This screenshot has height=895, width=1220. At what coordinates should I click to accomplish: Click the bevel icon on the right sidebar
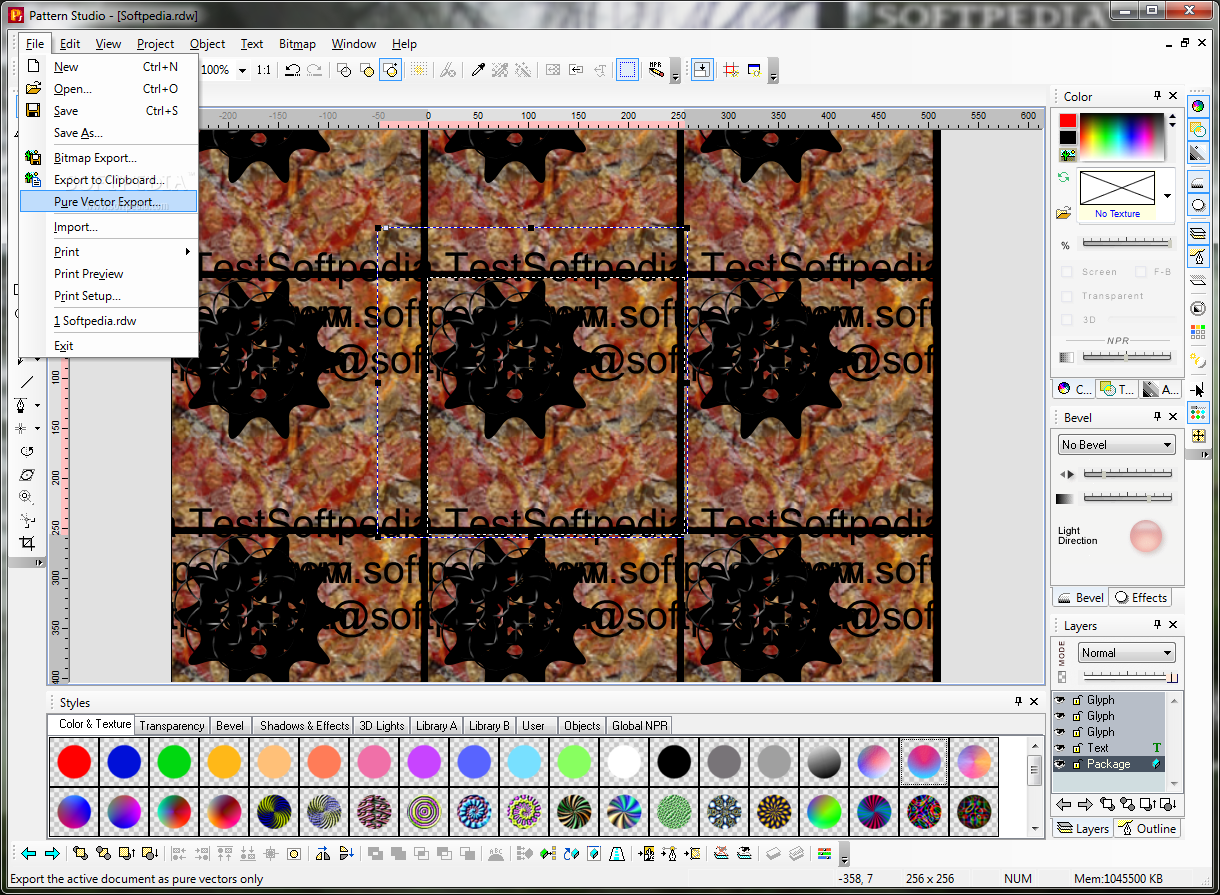pyautogui.click(x=1198, y=182)
